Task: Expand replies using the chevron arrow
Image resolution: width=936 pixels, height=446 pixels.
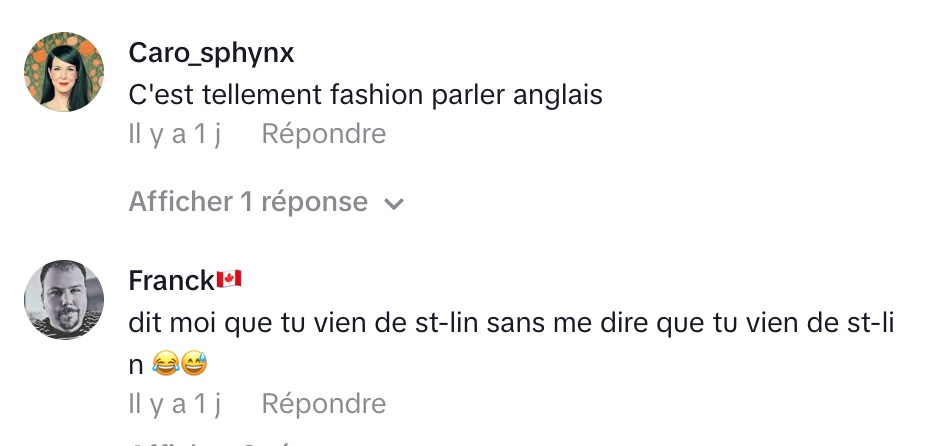Action: coord(394,204)
